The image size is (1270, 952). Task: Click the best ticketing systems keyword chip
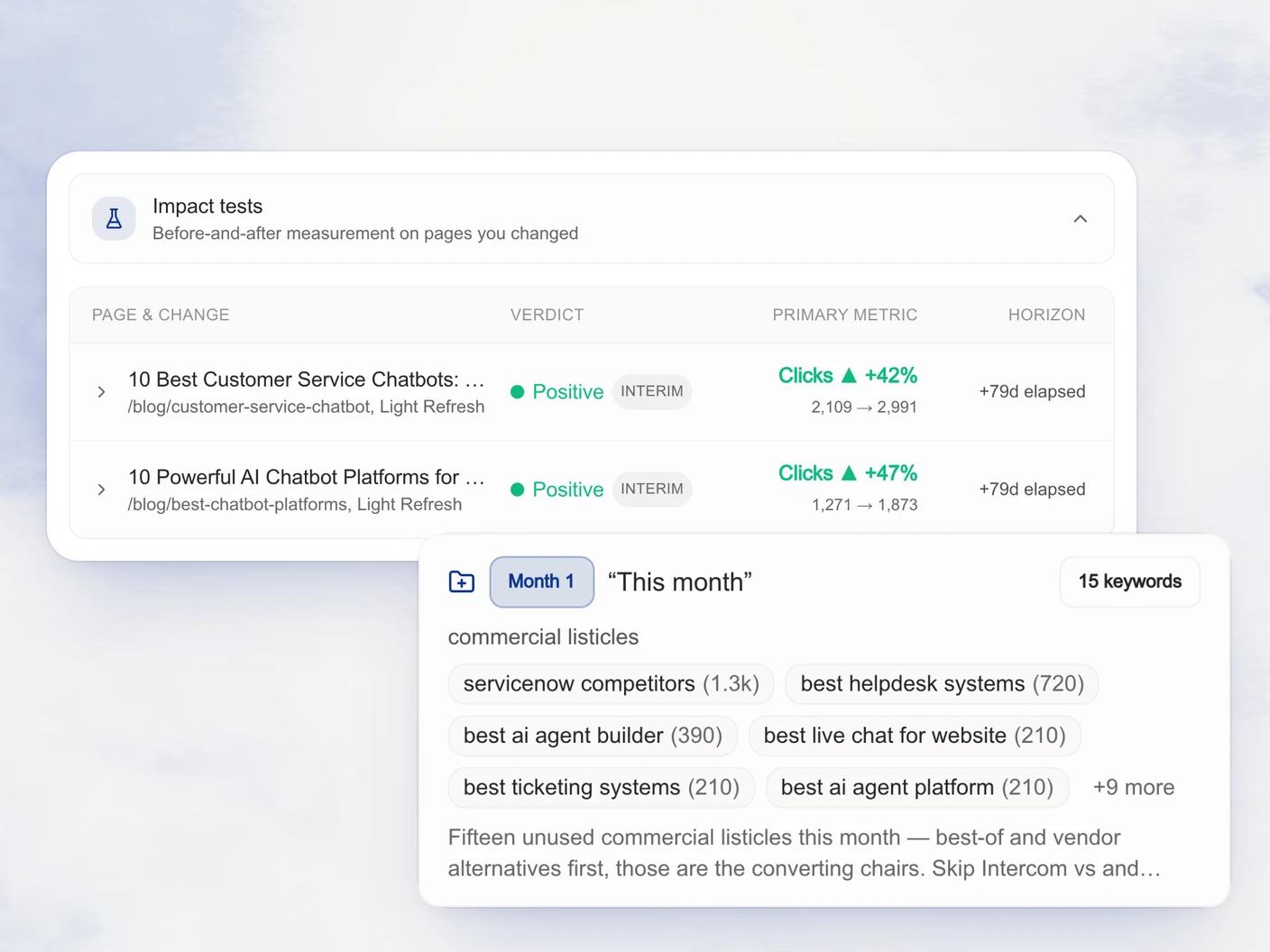click(x=601, y=788)
